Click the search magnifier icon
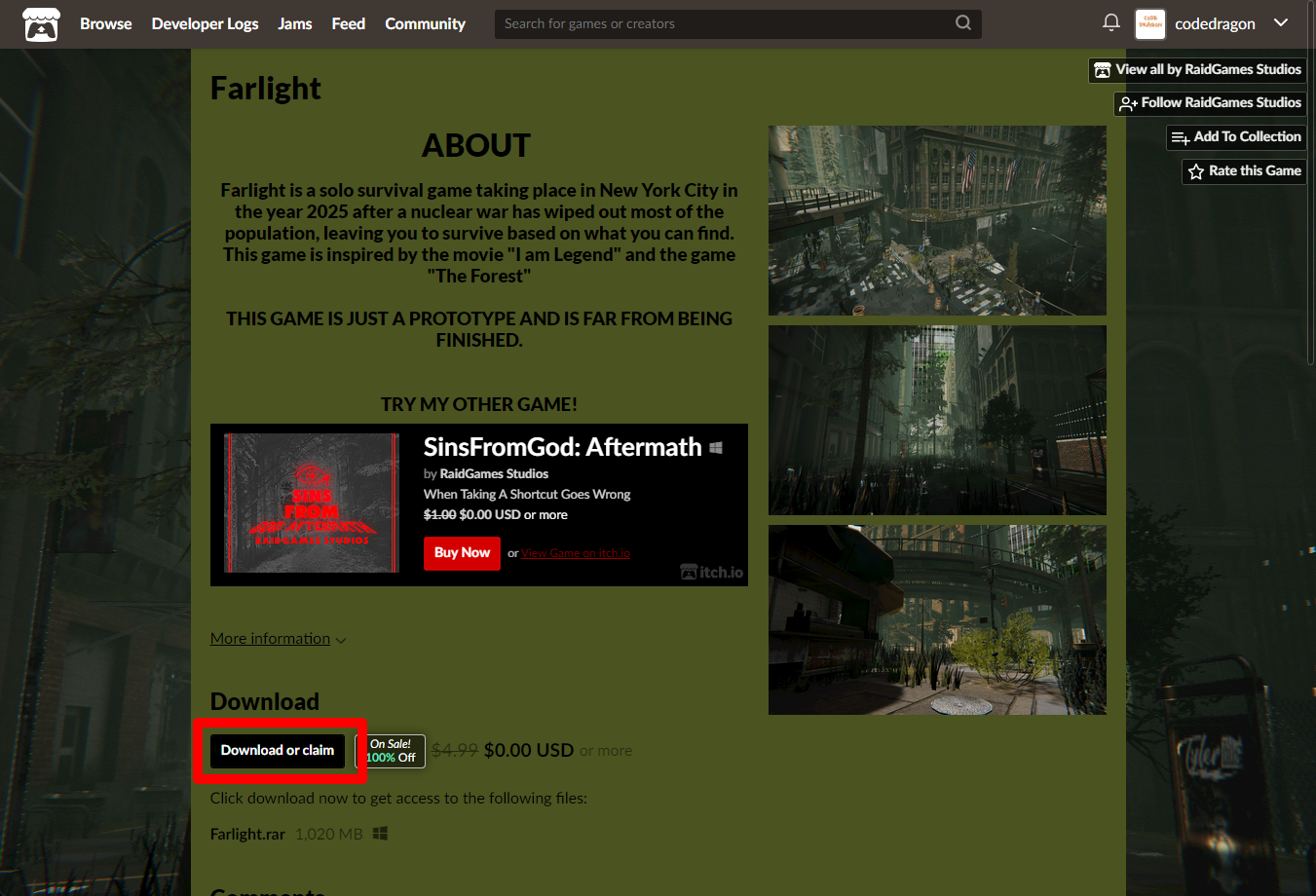The image size is (1316, 896). click(963, 22)
